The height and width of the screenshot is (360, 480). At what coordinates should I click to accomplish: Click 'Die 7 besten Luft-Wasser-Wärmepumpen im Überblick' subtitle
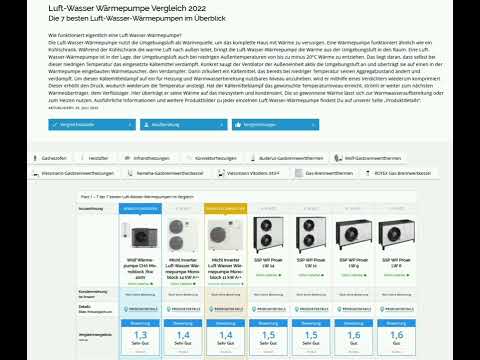tap(137, 18)
